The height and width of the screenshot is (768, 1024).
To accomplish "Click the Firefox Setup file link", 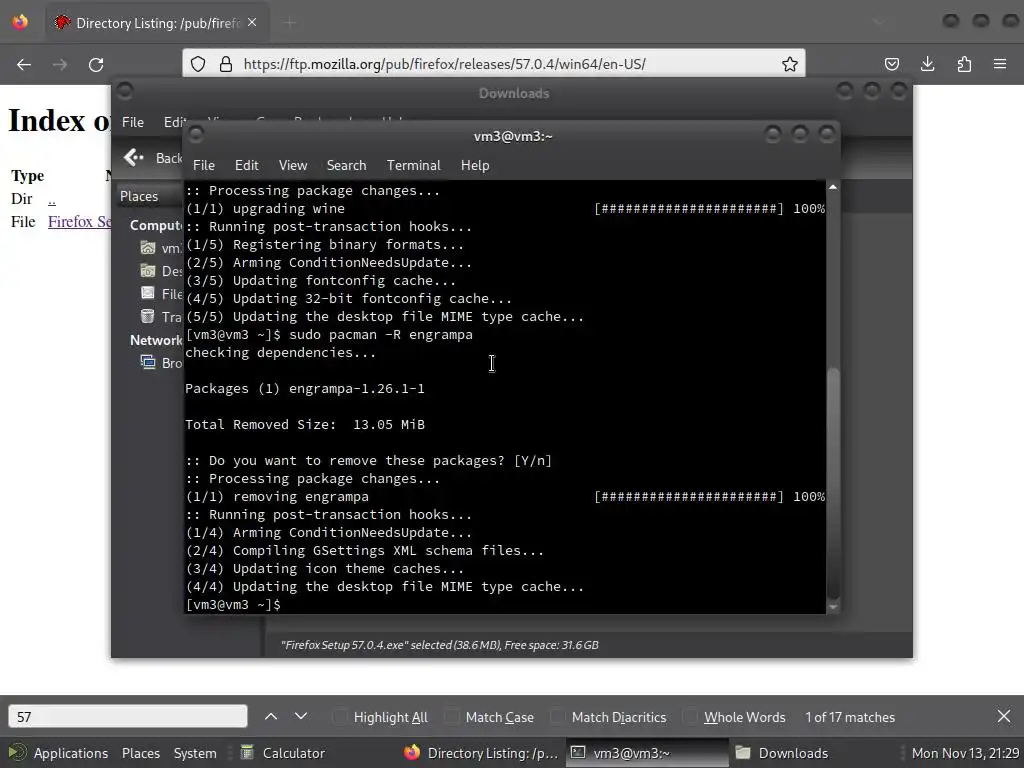I will pyautogui.click(x=79, y=222).
